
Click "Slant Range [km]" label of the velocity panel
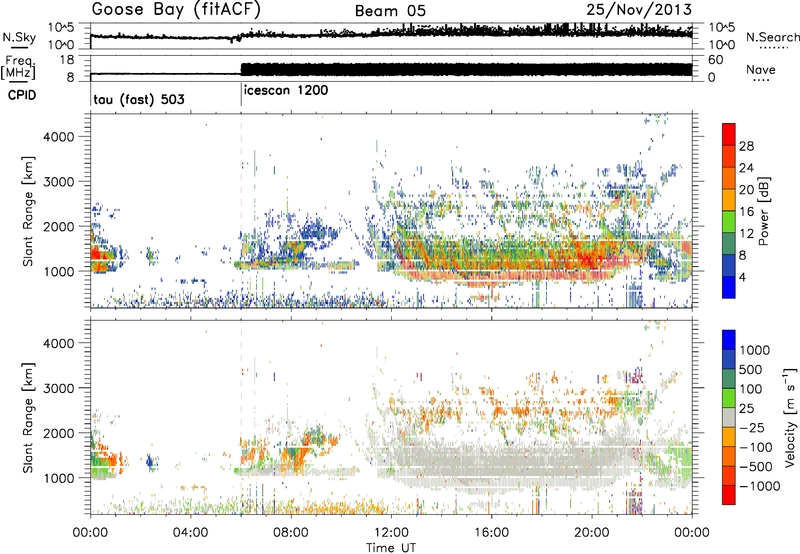tap(28, 418)
